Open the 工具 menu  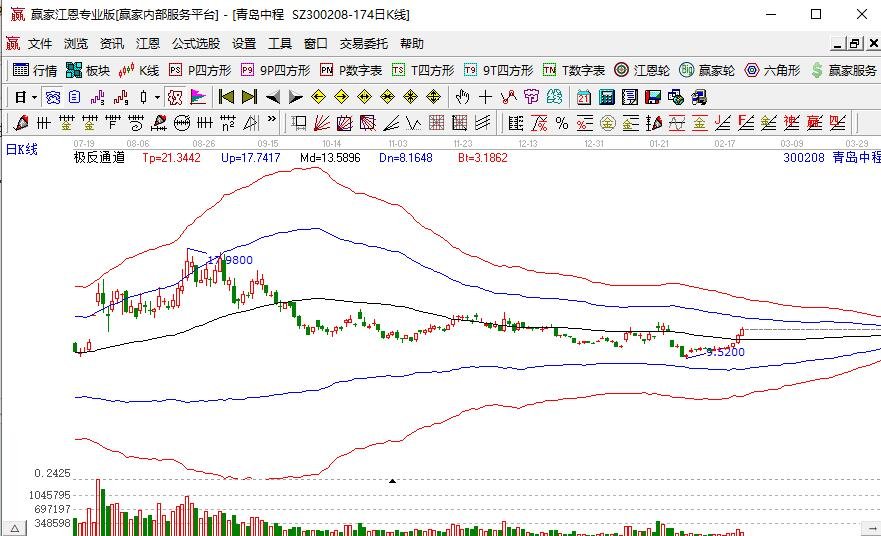(x=280, y=44)
